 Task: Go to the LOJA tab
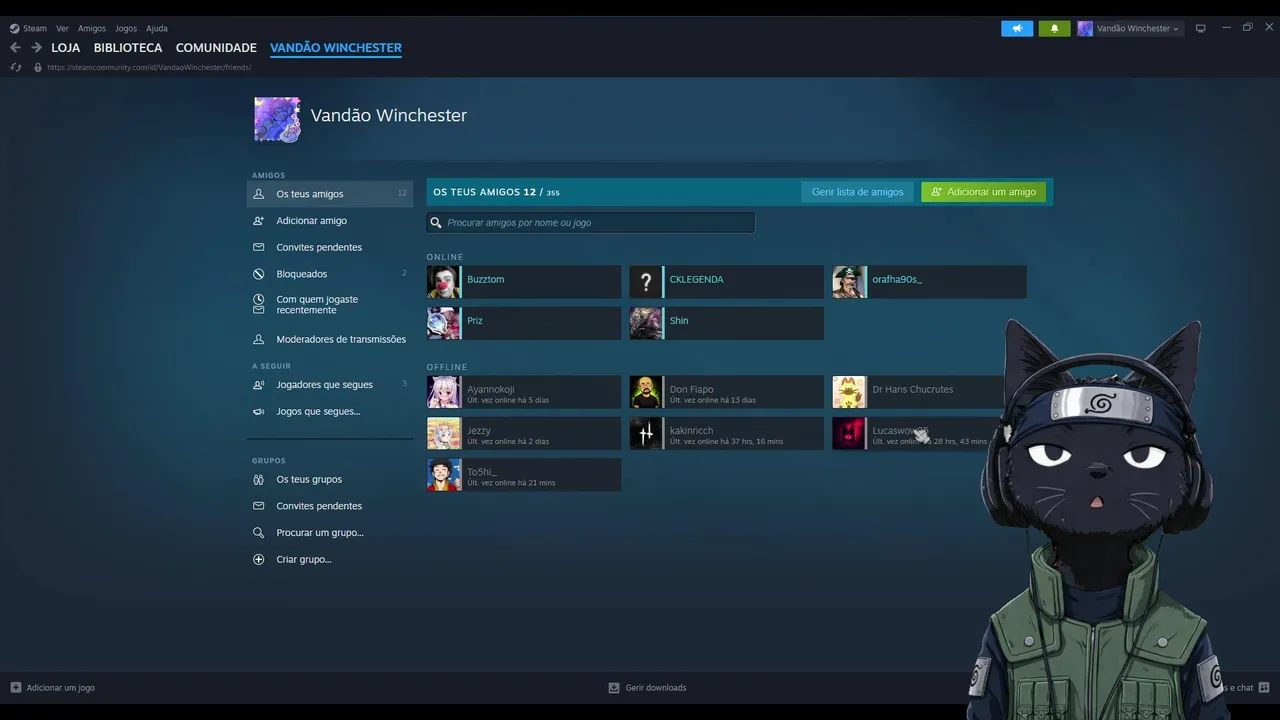[66, 47]
